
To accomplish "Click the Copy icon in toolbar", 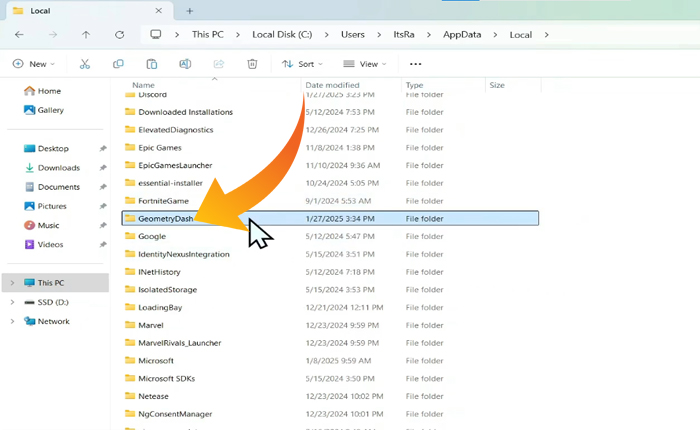I will click(119, 64).
